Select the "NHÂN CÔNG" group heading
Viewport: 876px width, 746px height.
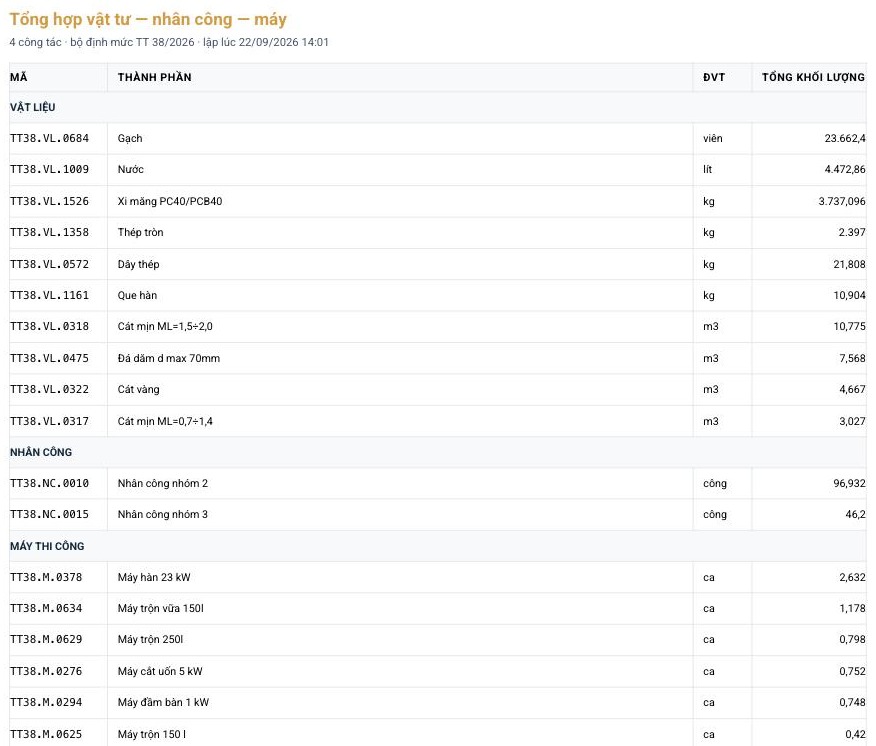41,452
